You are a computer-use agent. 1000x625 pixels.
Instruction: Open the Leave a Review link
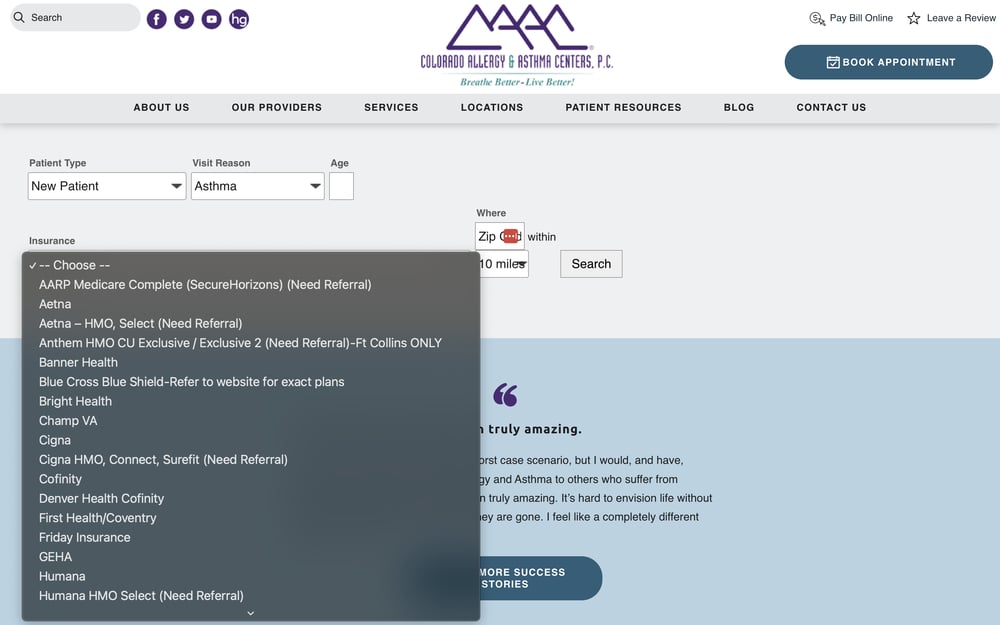pos(961,18)
